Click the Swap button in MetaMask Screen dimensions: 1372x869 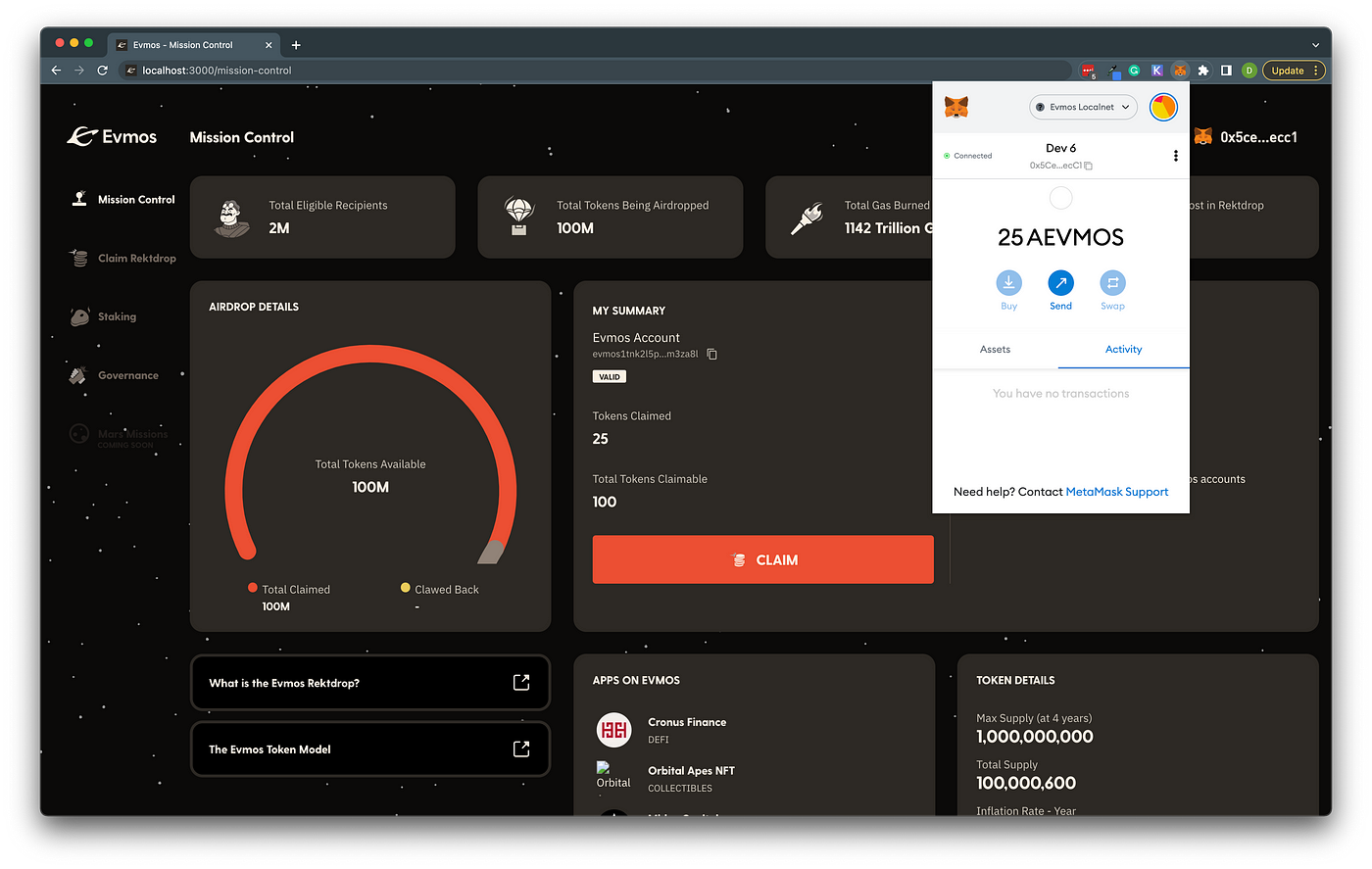(1112, 291)
